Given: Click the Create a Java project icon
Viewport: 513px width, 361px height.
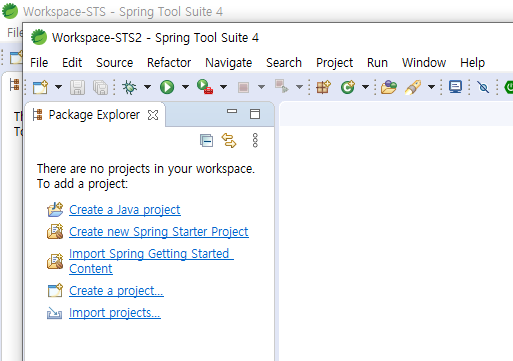Looking at the screenshot, I should tap(55, 210).
